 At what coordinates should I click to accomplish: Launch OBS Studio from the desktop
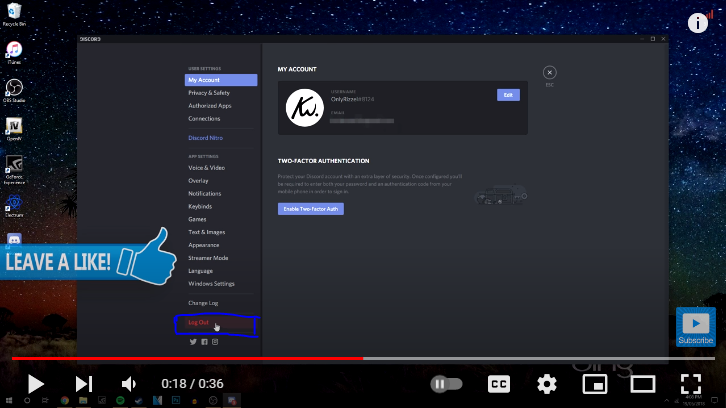[14, 91]
